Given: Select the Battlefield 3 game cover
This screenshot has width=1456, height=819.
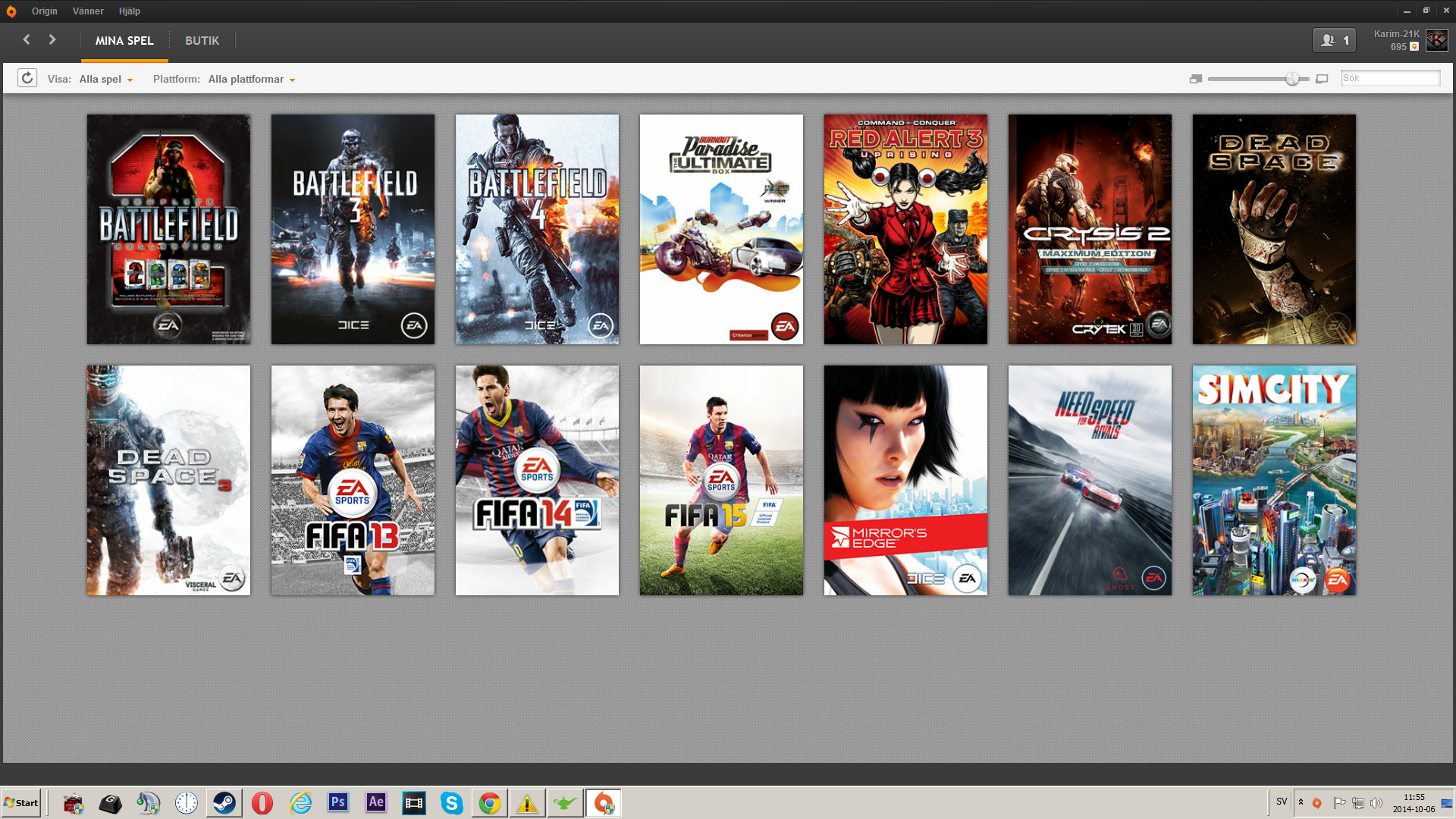Looking at the screenshot, I should [x=353, y=229].
